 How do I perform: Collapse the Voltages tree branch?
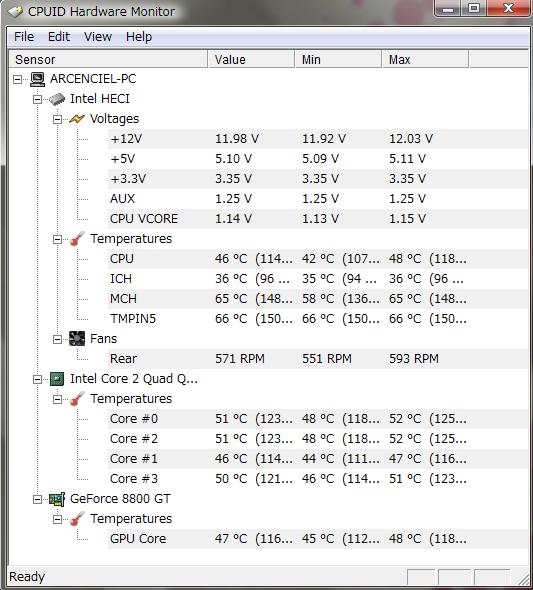coord(57,120)
